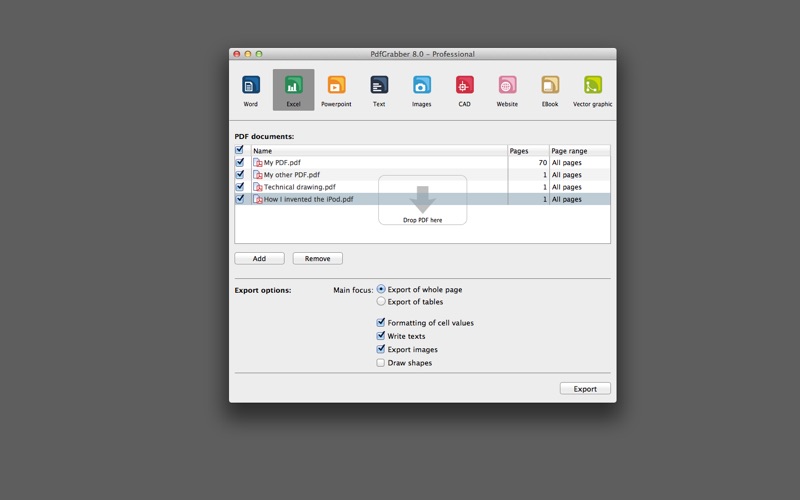
Task: Select the Excel export format icon
Action: click(x=293, y=85)
